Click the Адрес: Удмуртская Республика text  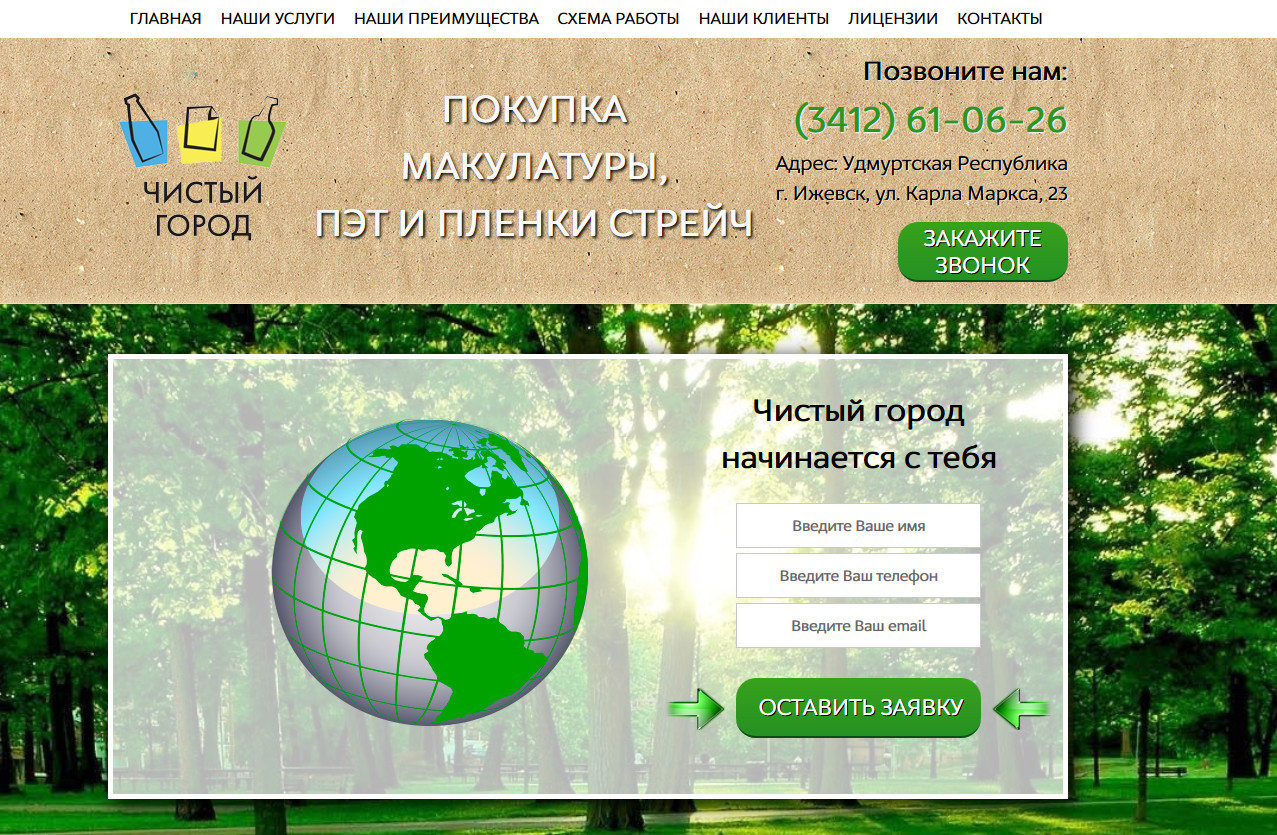tap(921, 163)
